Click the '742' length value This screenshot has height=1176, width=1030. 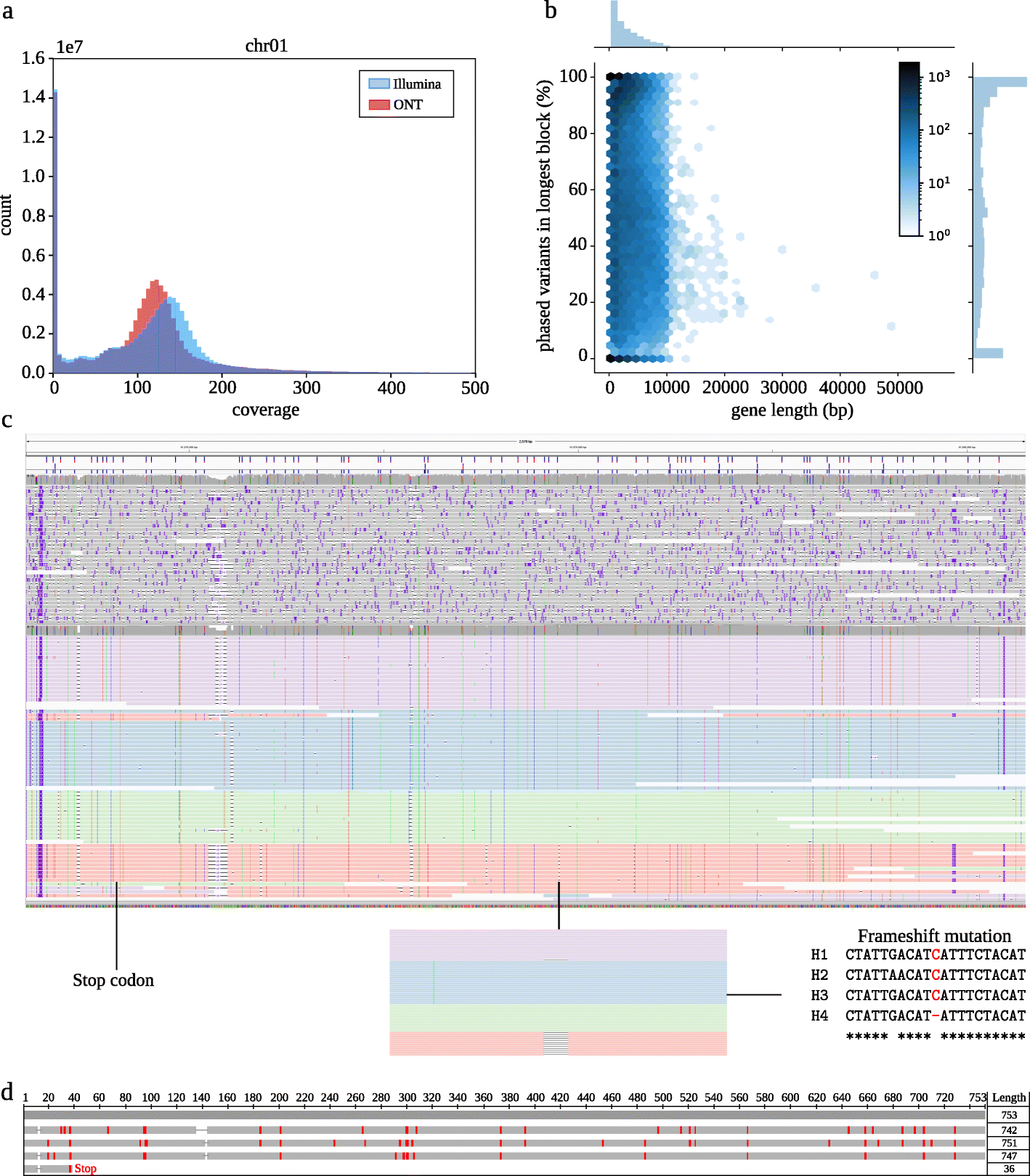point(1009,1130)
